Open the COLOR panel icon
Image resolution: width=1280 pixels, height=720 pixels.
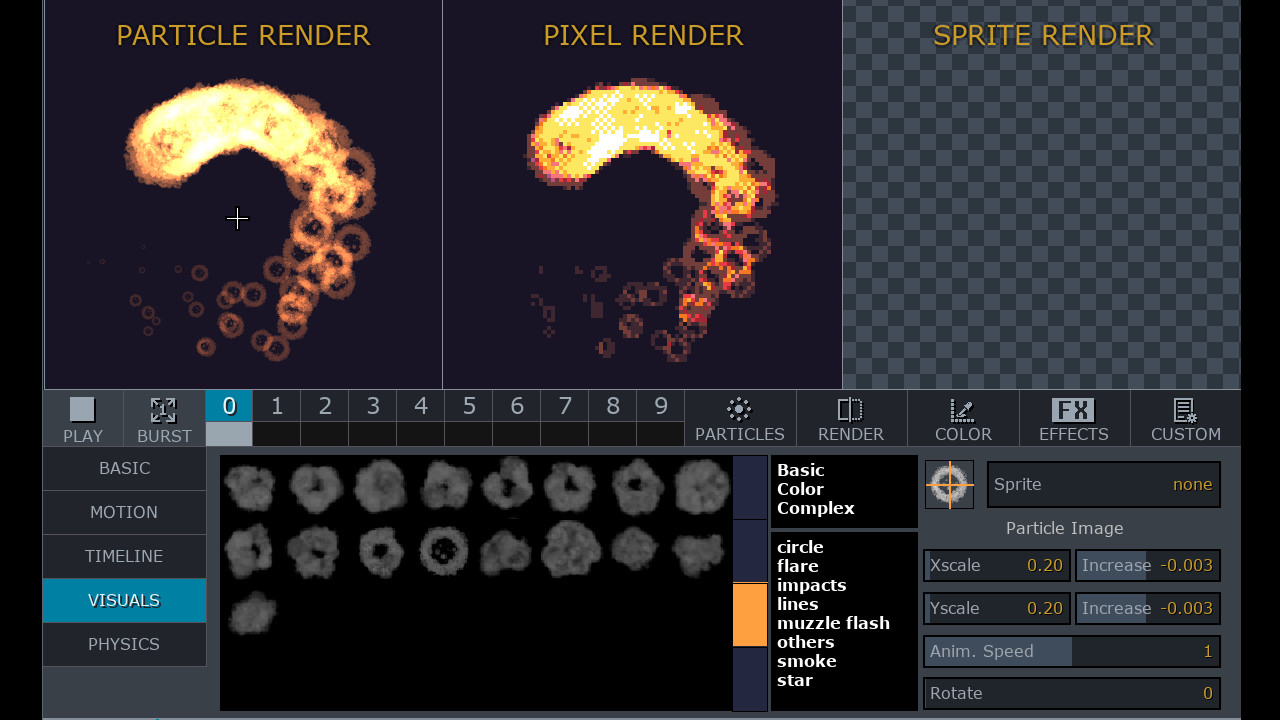pyautogui.click(x=962, y=408)
